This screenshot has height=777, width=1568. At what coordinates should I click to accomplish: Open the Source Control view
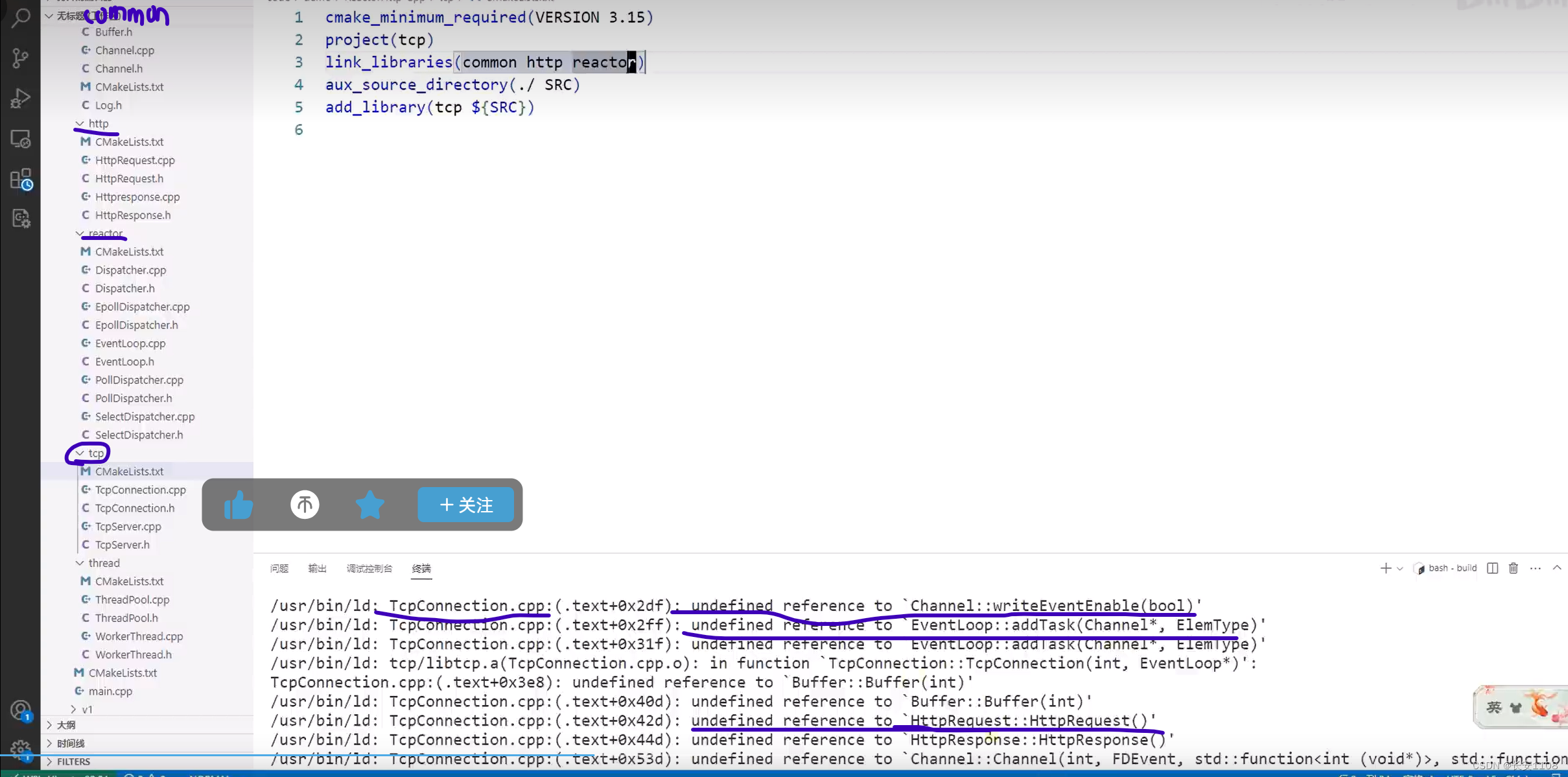click(21, 58)
